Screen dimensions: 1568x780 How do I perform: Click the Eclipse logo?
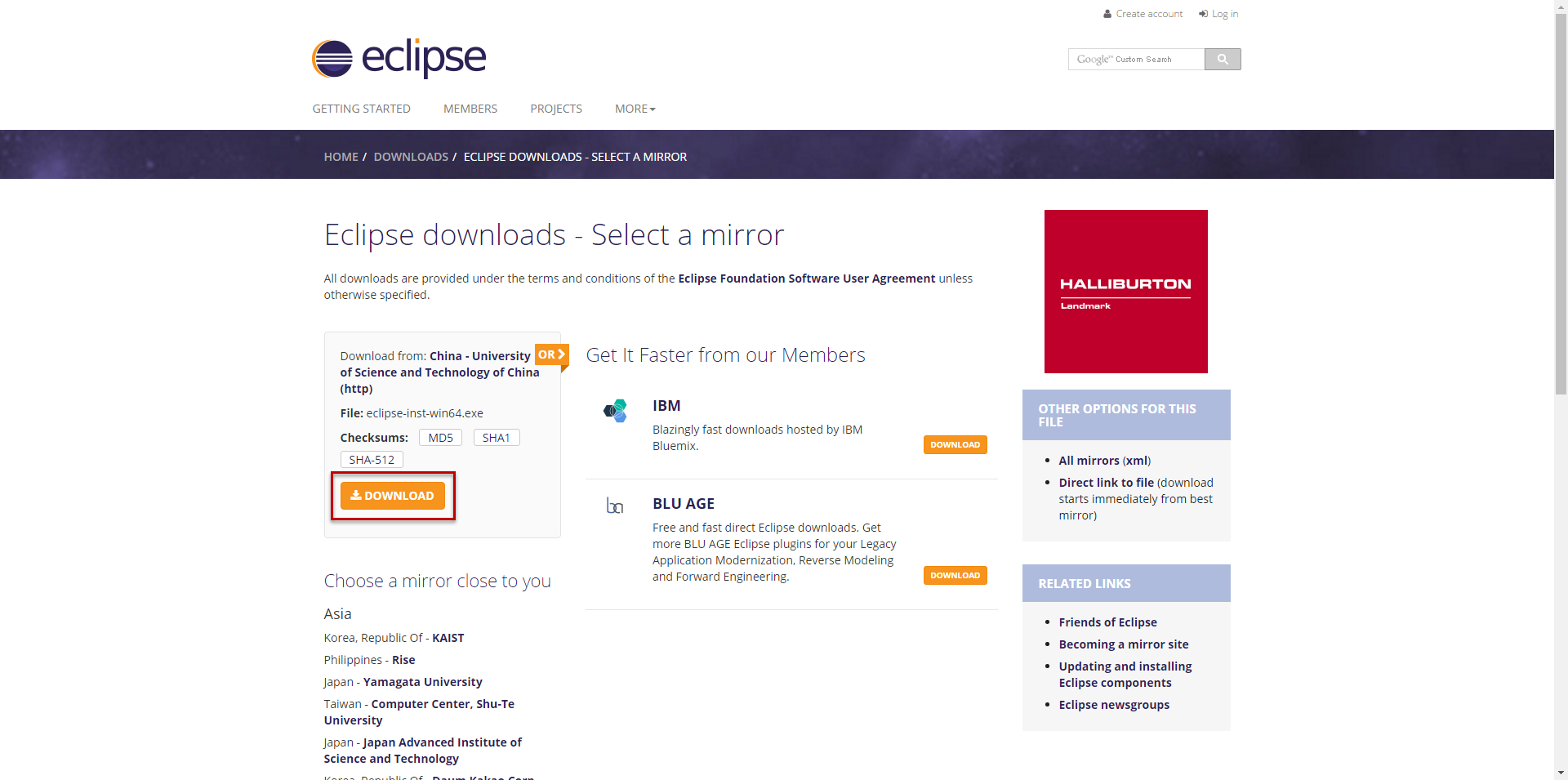click(399, 58)
